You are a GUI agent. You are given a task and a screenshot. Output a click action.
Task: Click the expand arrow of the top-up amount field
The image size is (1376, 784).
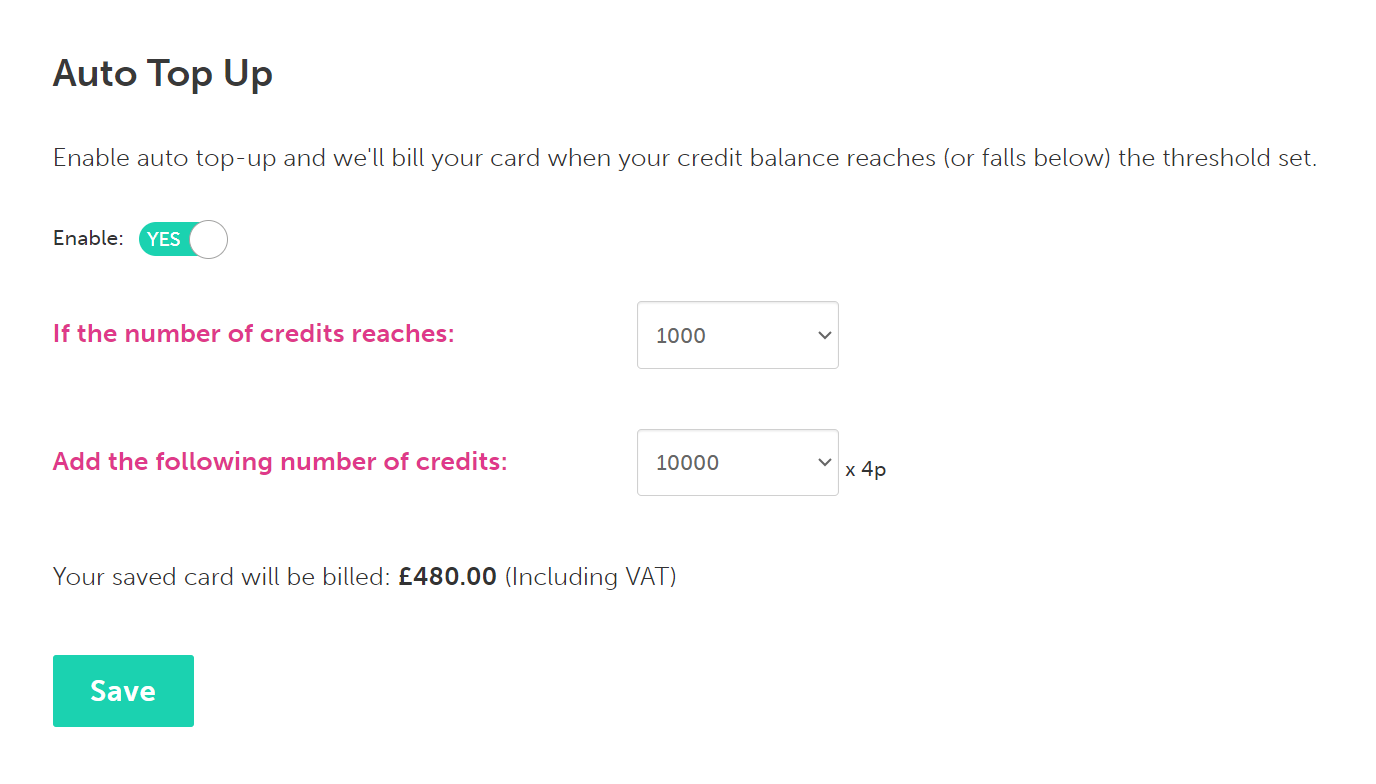(x=824, y=462)
